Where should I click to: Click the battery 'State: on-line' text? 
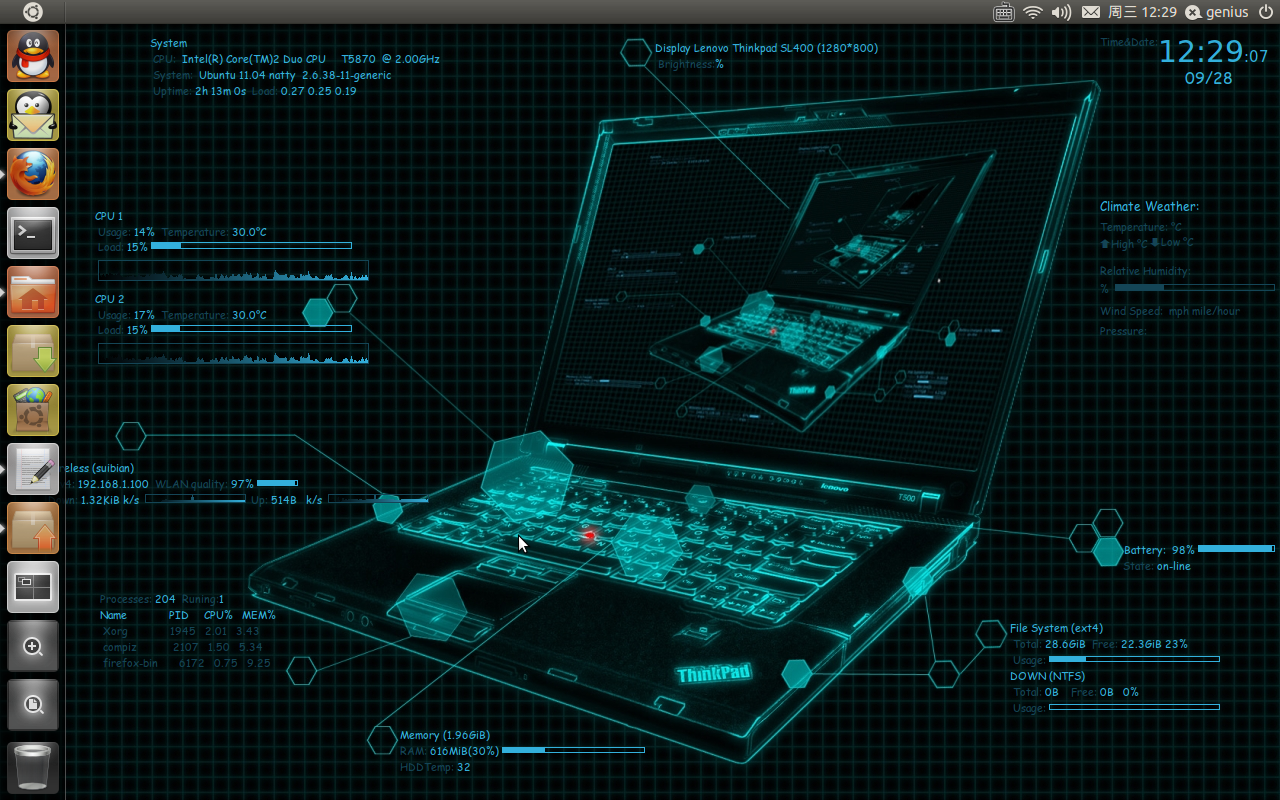point(1157,566)
